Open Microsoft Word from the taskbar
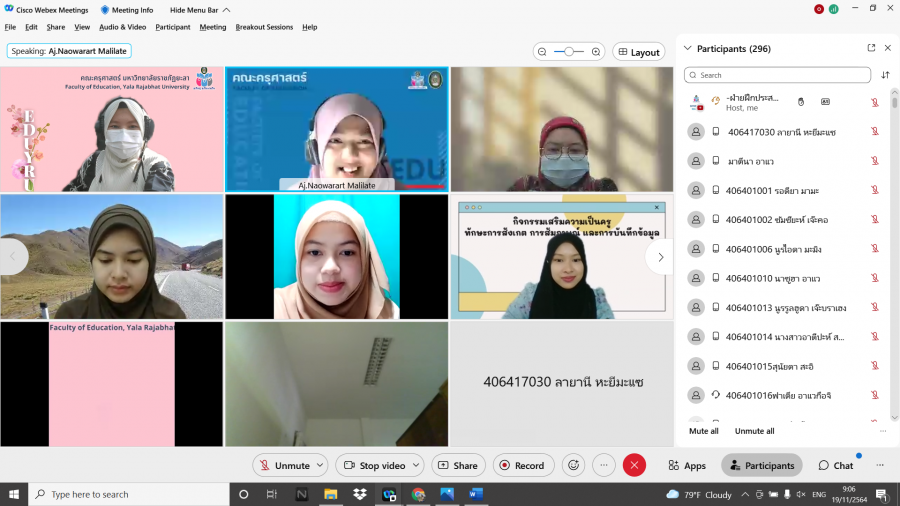The width and height of the screenshot is (900, 506). pyautogui.click(x=475, y=494)
